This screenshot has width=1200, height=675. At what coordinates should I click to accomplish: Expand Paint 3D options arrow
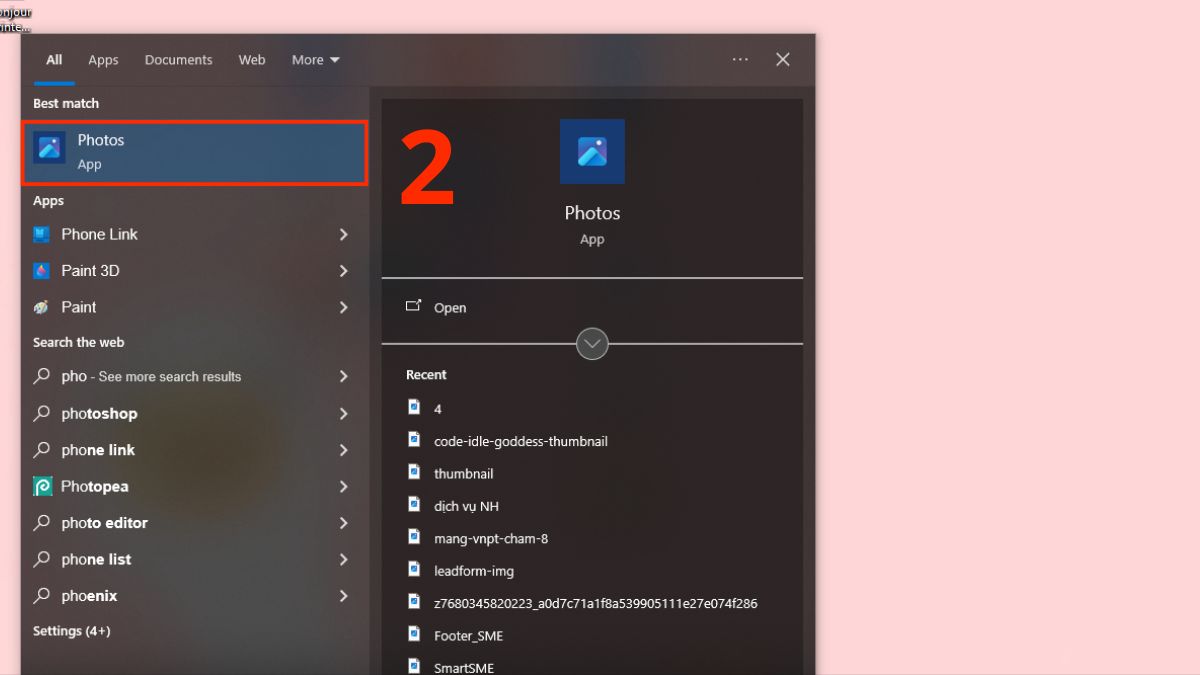click(x=343, y=271)
